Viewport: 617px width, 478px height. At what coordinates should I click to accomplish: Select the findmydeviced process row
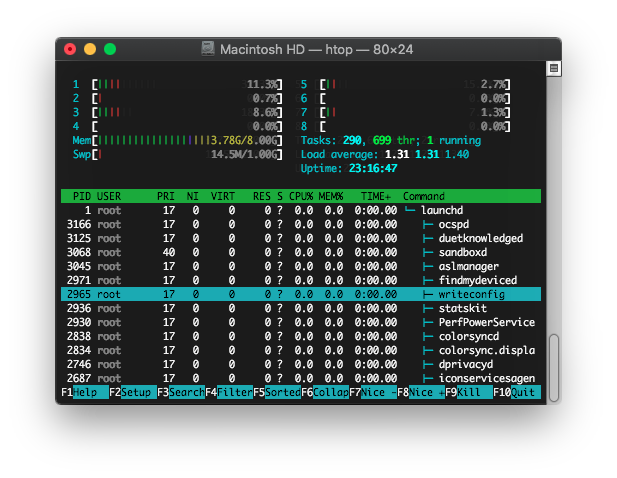coord(301,281)
